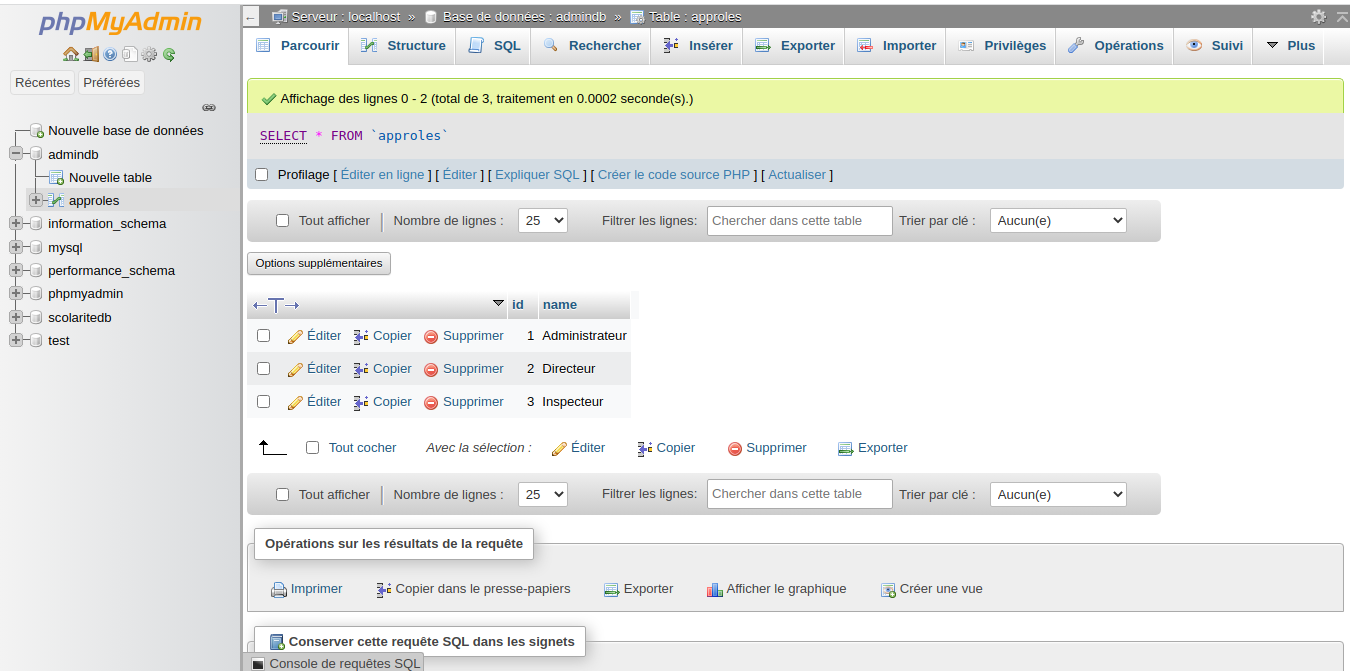The height and width of the screenshot is (671, 1350).
Task: Open the performance_schema database in tree
Action: [111, 271]
